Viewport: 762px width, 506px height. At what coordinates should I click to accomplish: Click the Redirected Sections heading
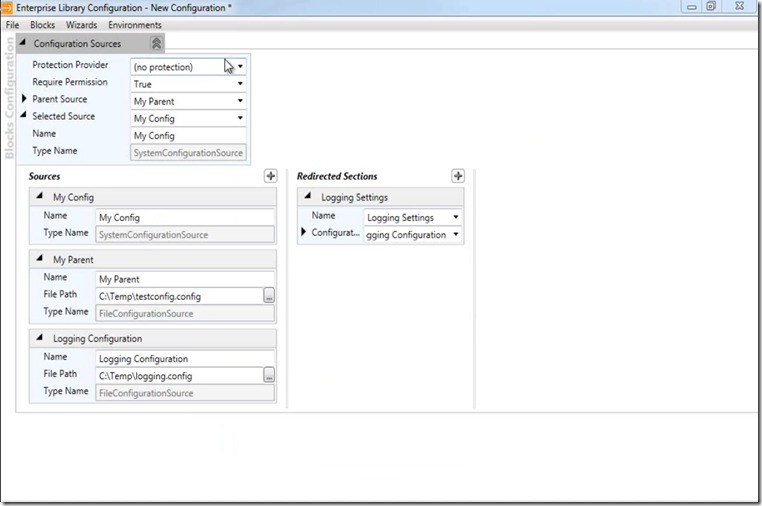[x=337, y=176]
